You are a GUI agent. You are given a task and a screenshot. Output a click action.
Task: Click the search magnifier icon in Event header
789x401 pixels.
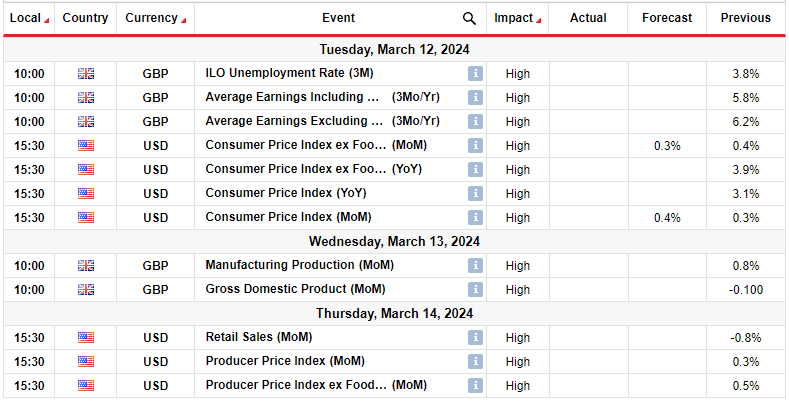(470, 18)
